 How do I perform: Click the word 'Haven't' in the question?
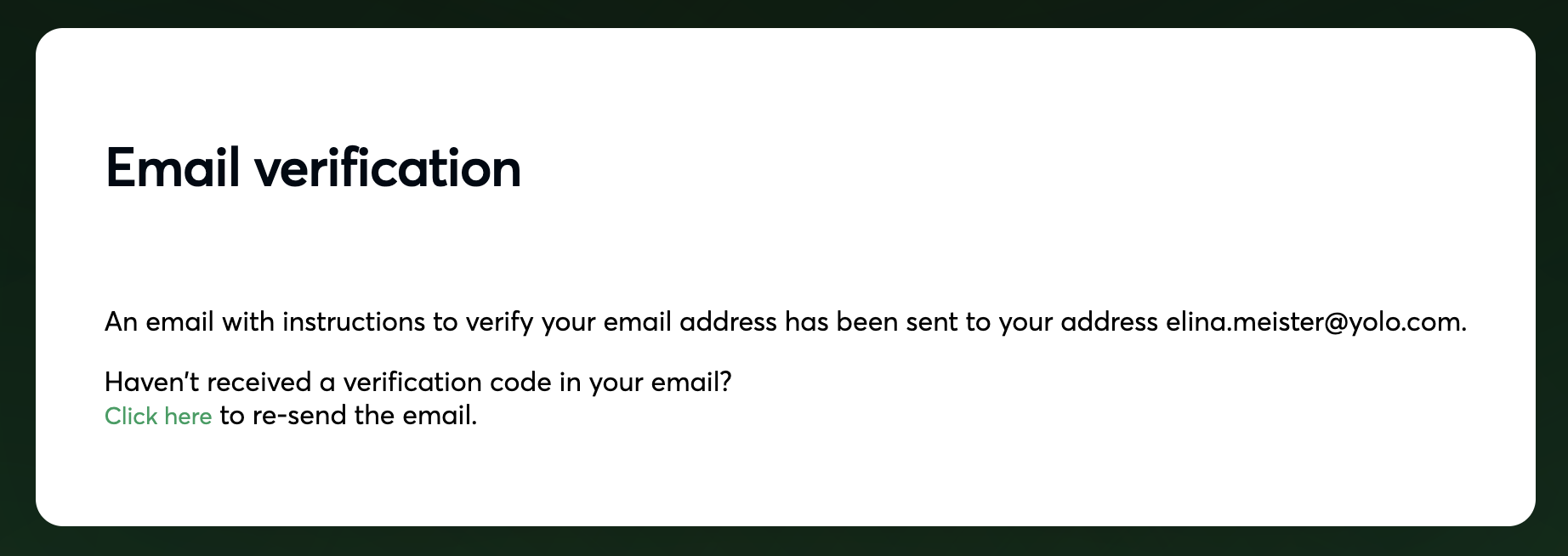(151, 382)
